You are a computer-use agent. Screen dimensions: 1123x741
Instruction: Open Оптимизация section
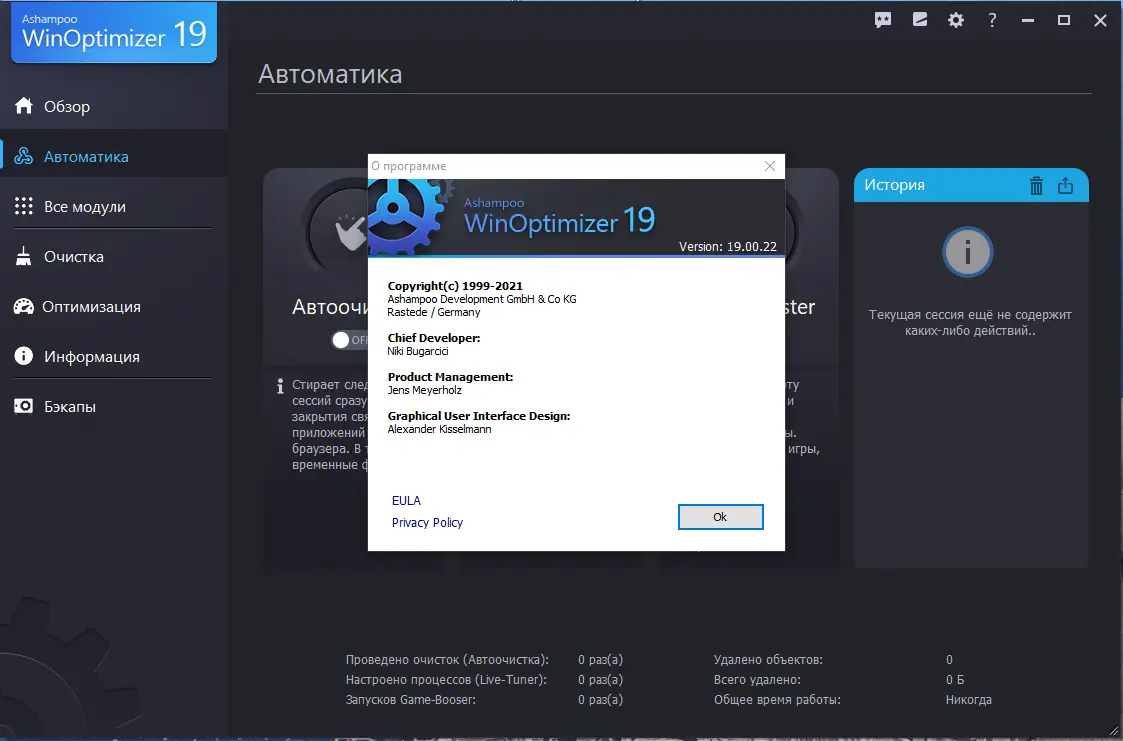point(115,306)
